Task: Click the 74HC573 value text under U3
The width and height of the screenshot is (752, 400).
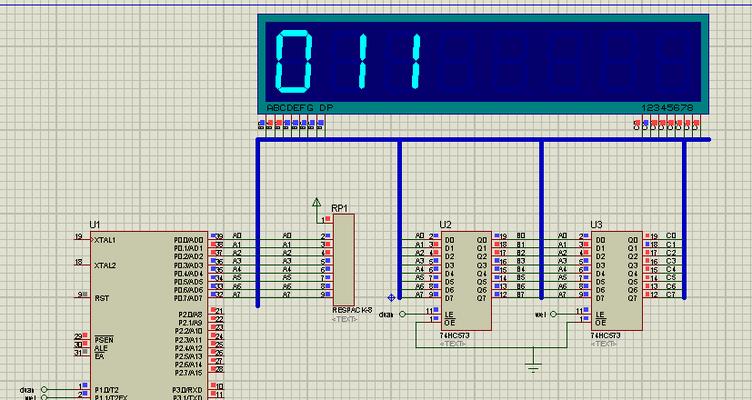Action: (x=605, y=336)
